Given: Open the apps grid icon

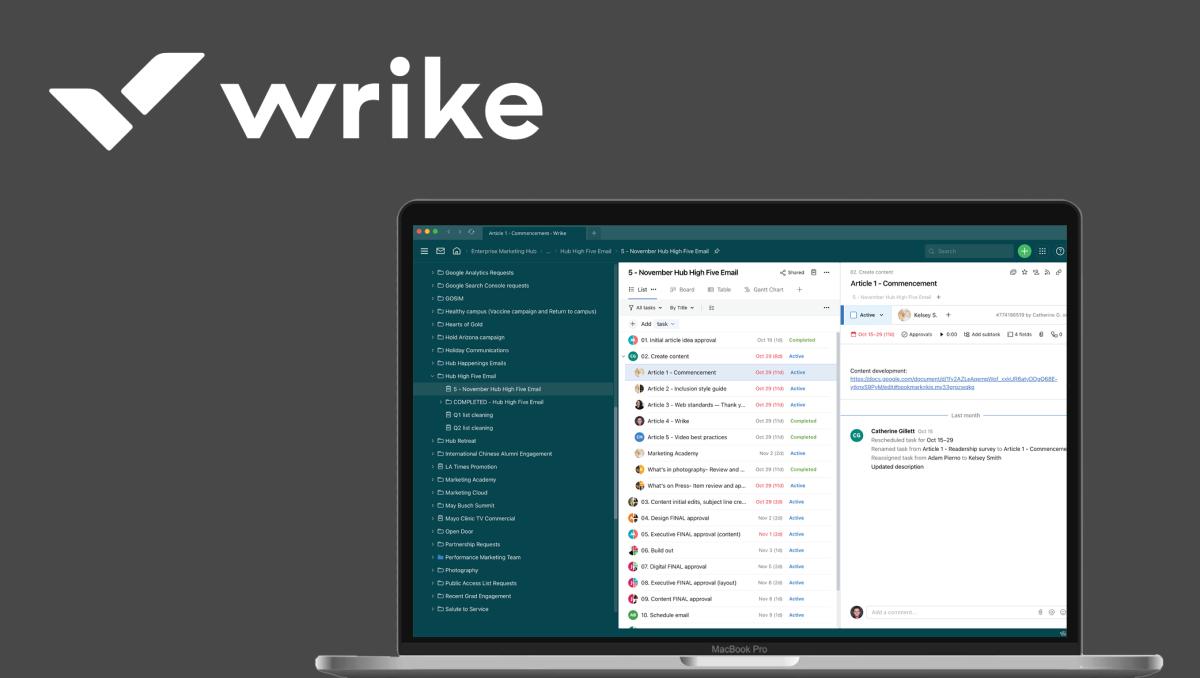Looking at the screenshot, I should pyautogui.click(x=1043, y=251).
